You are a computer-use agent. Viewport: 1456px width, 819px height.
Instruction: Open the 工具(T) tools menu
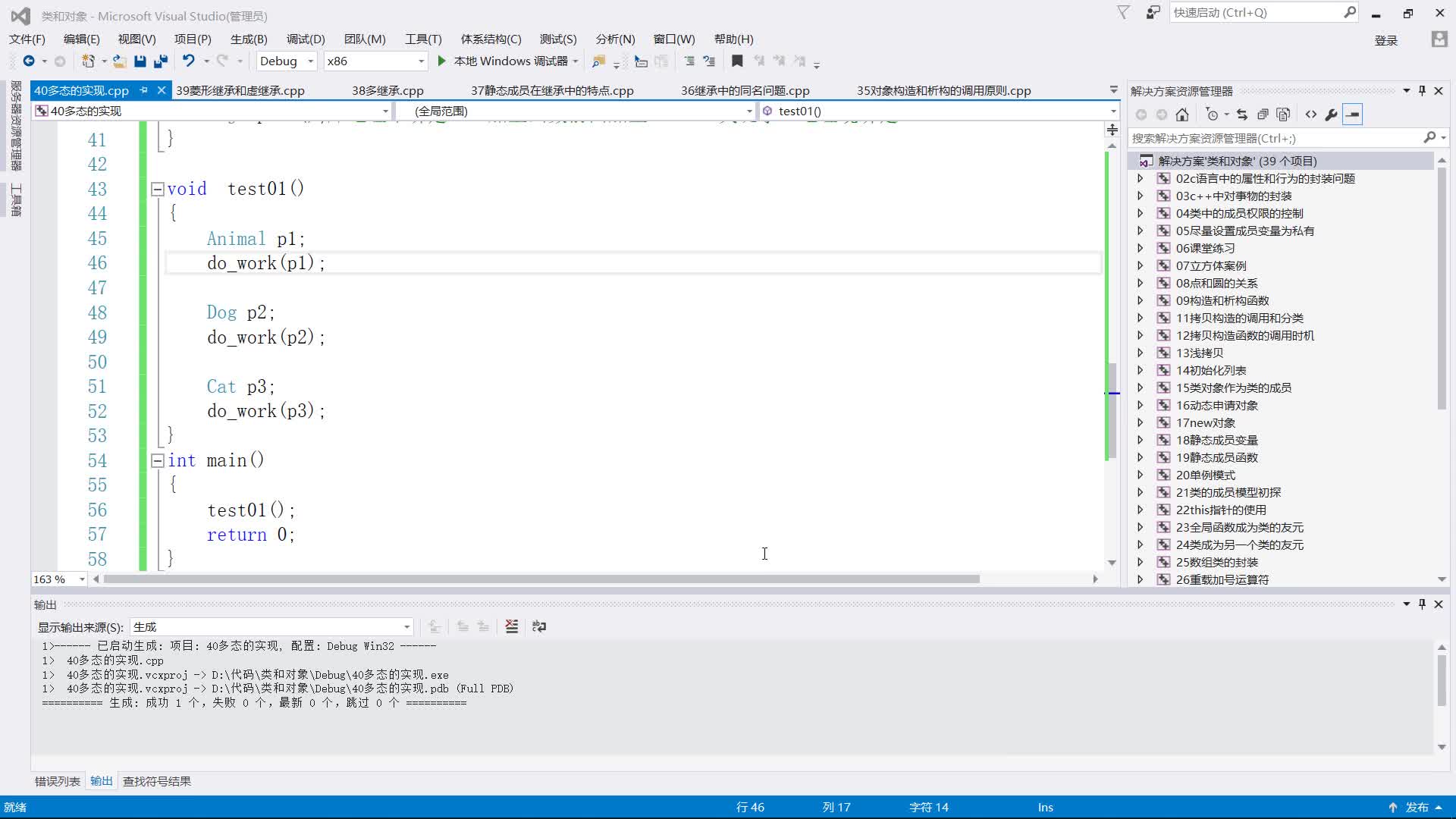[423, 39]
